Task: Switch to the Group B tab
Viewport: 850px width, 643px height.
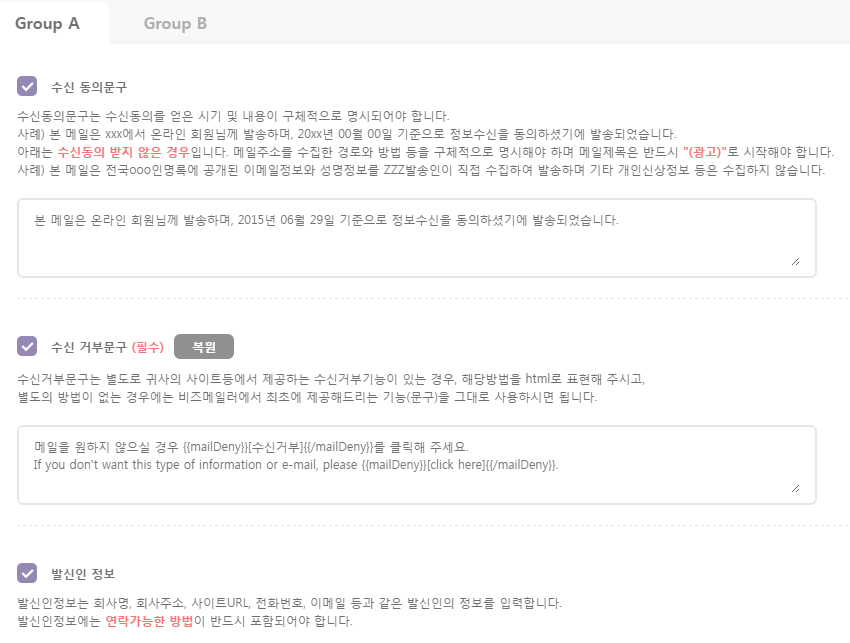Action: (x=175, y=23)
